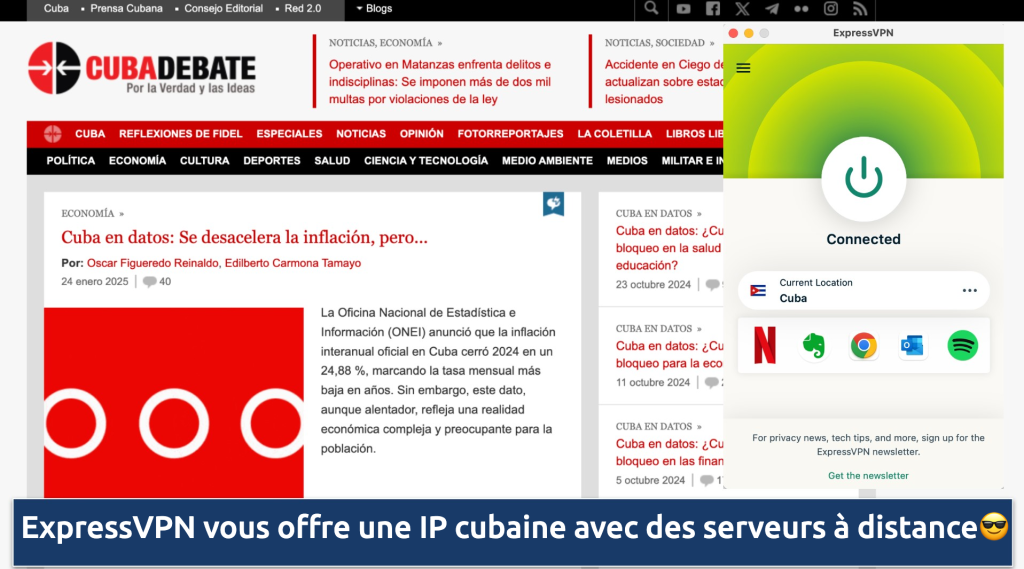The image size is (1024, 569).
Task: Open author Oscar Figueredo Reinaldo link
Action: pyautogui.click(x=153, y=263)
